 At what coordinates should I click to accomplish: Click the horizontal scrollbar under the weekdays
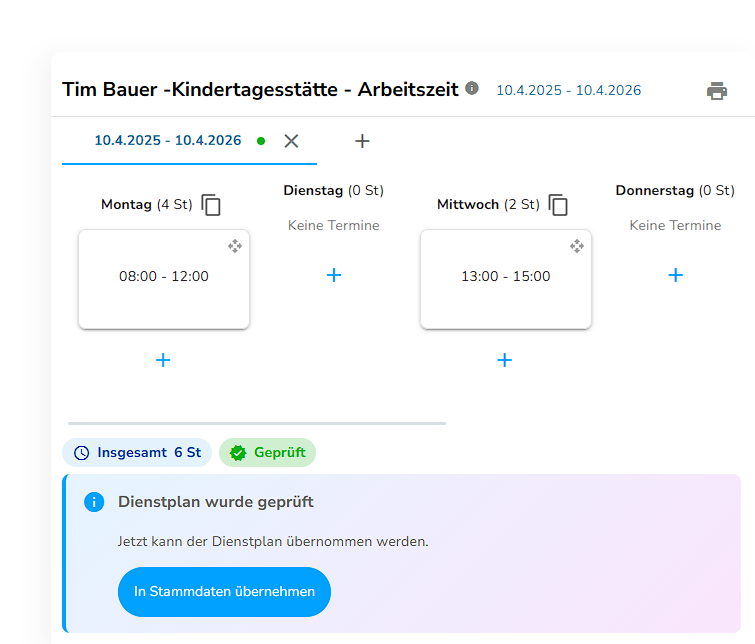(x=256, y=423)
